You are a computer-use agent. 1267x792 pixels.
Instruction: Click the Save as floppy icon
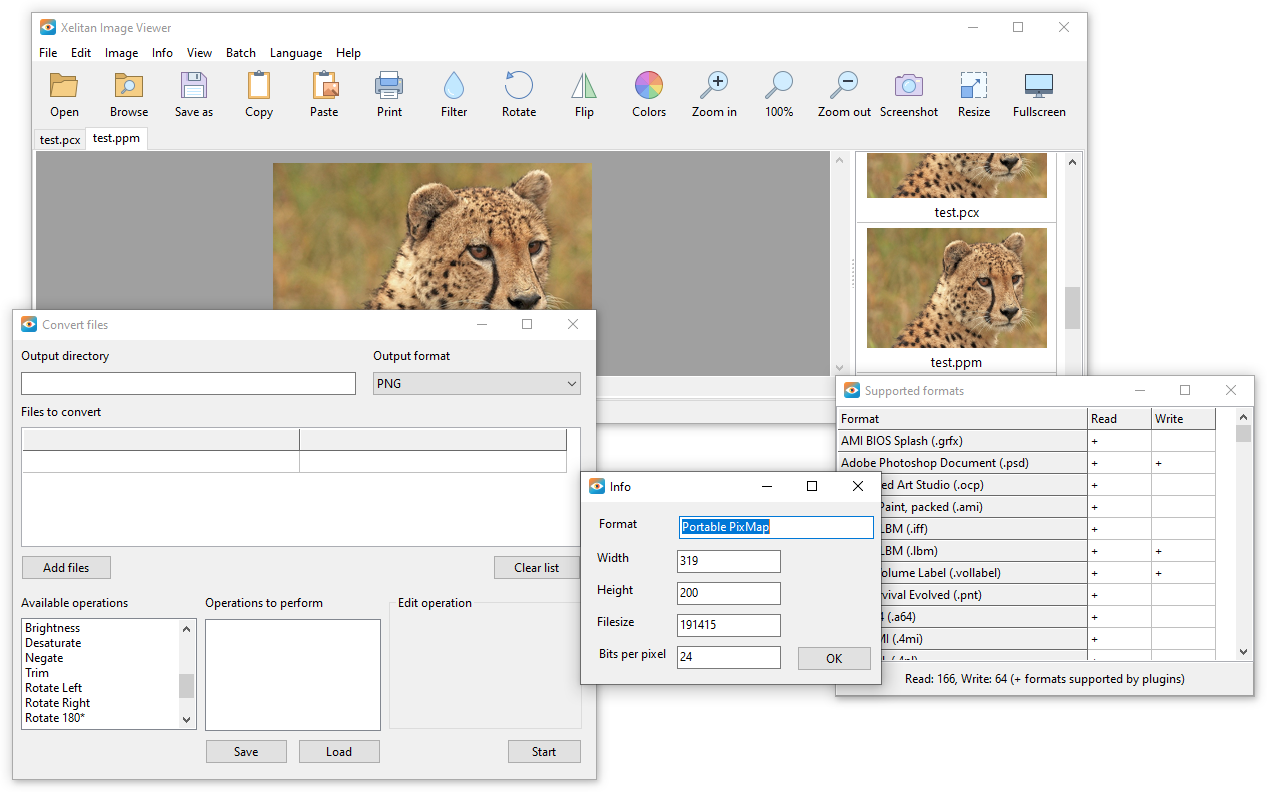click(x=194, y=87)
